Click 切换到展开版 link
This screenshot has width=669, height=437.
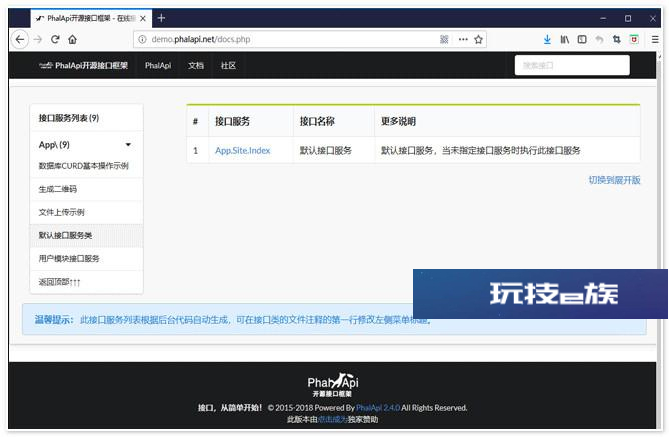614,180
